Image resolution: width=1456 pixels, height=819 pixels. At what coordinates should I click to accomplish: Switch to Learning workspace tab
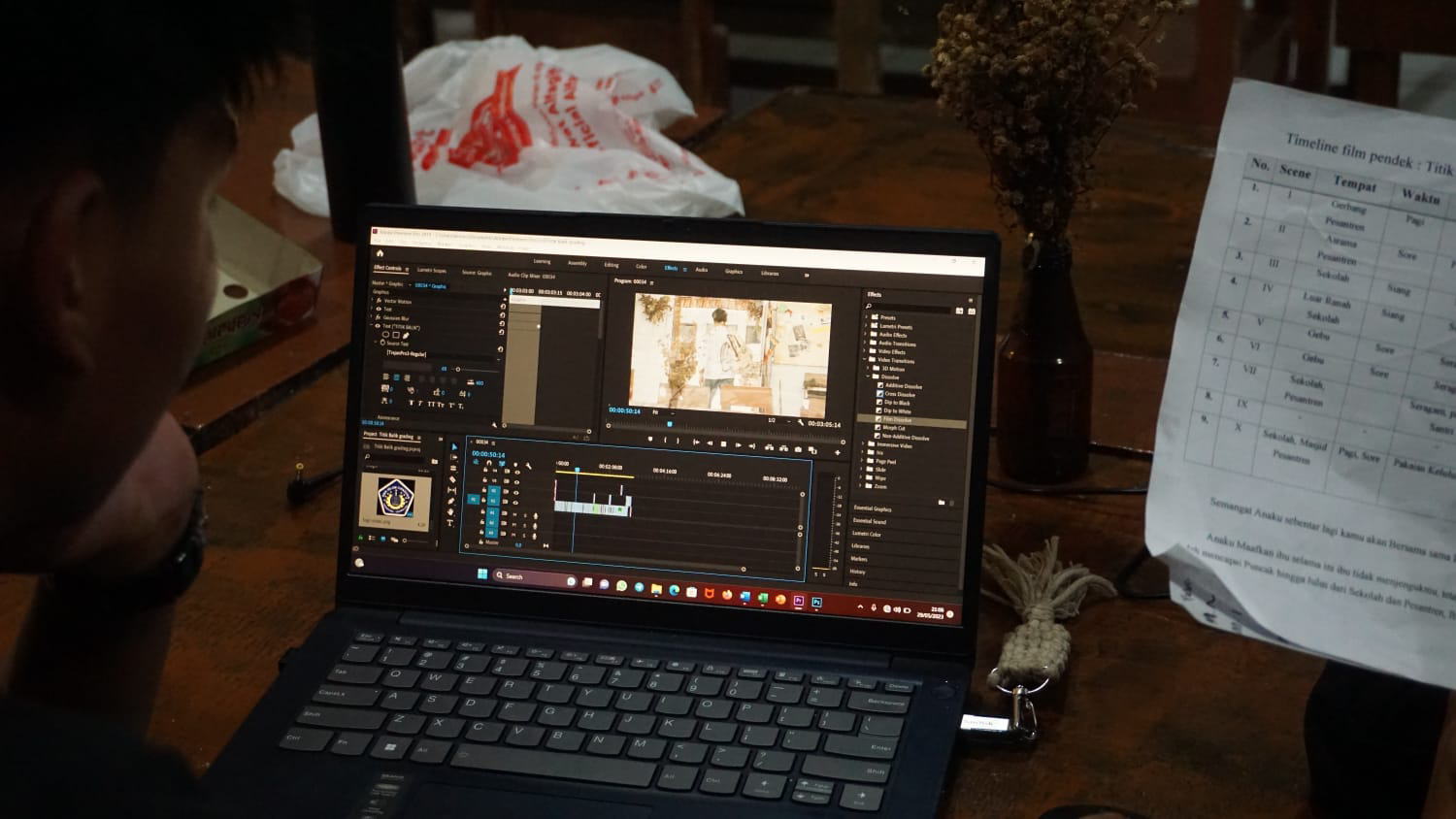point(542,261)
